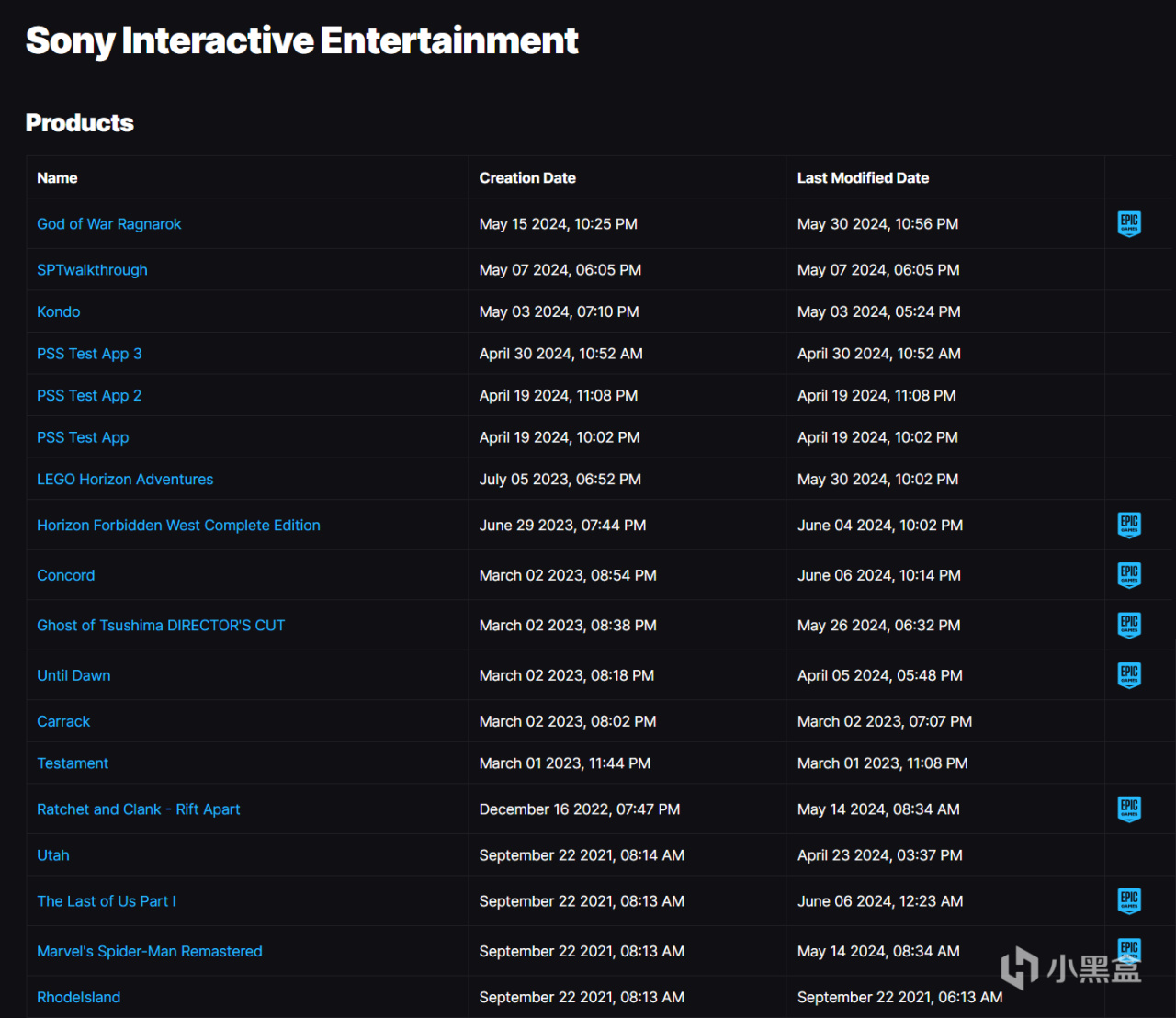The width and height of the screenshot is (1176, 1018).
Task: Select modified date May 30 2024, 10:02 PM
Action: pyautogui.click(x=877, y=480)
